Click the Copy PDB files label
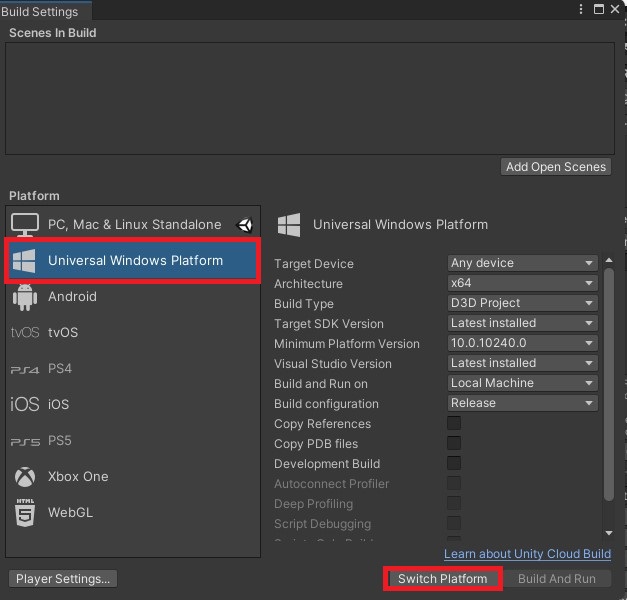The width and height of the screenshot is (627, 600). [x=316, y=444]
